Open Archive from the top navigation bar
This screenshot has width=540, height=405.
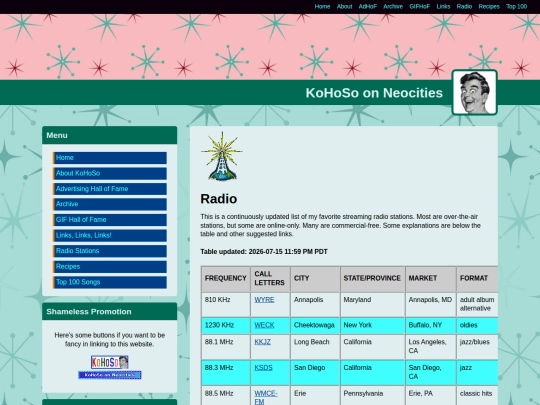[x=393, y=7]
